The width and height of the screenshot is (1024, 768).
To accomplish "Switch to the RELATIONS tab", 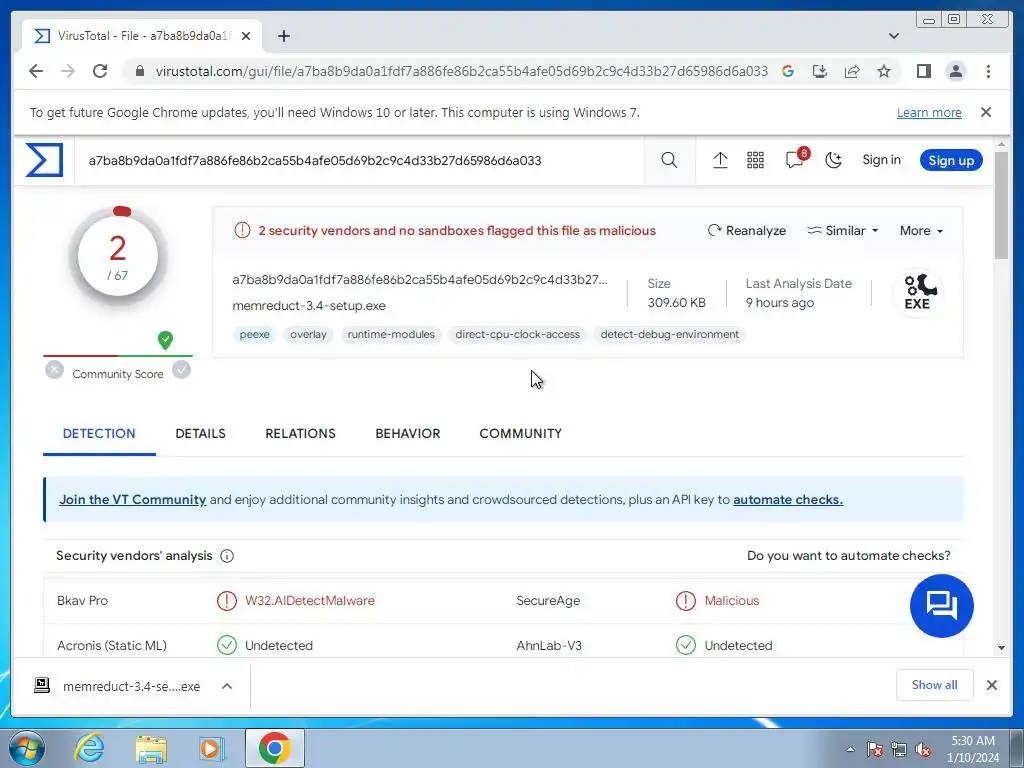I will tap(300, 434).
